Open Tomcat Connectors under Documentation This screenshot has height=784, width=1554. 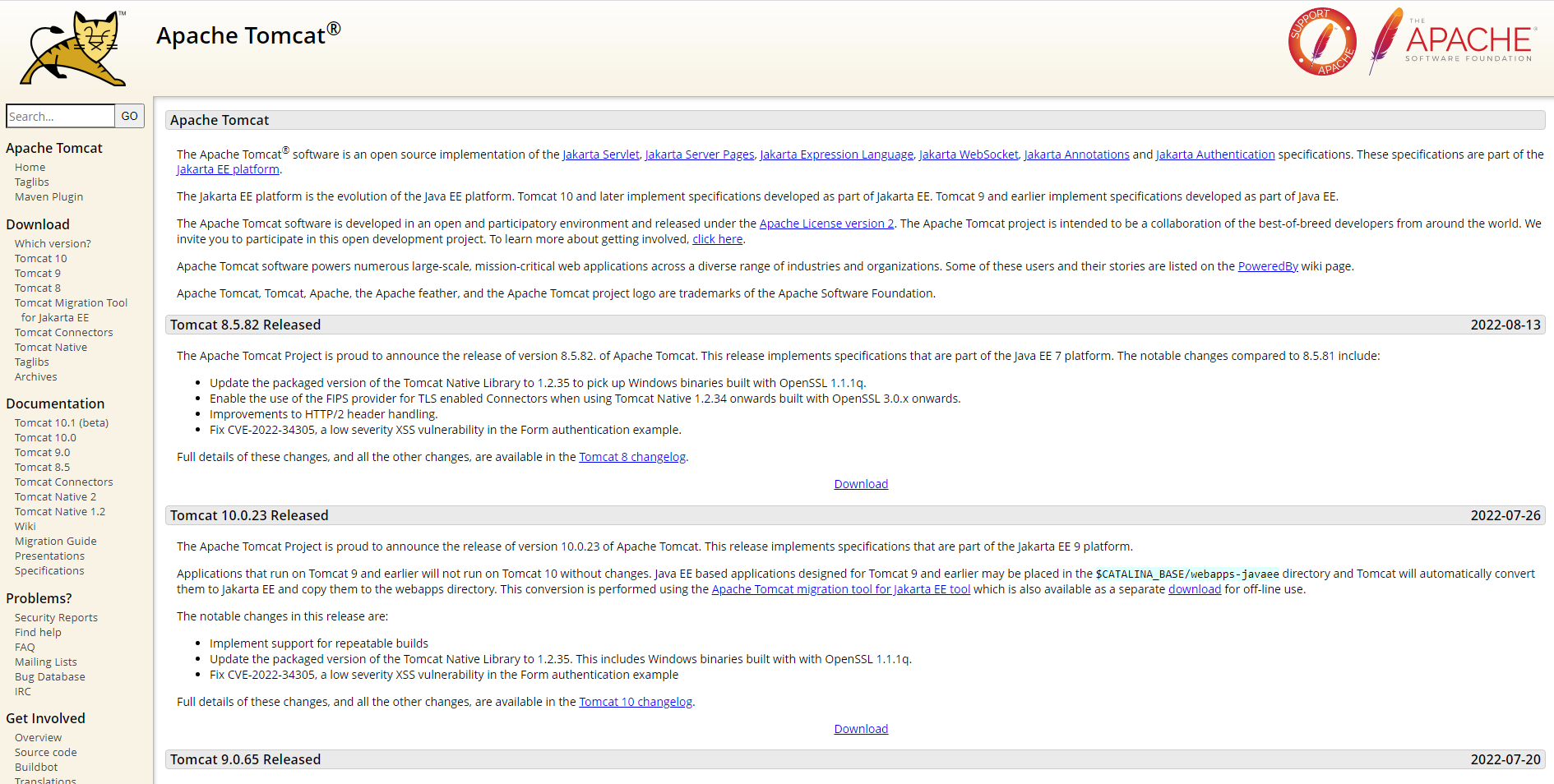[x=64, y=482]
